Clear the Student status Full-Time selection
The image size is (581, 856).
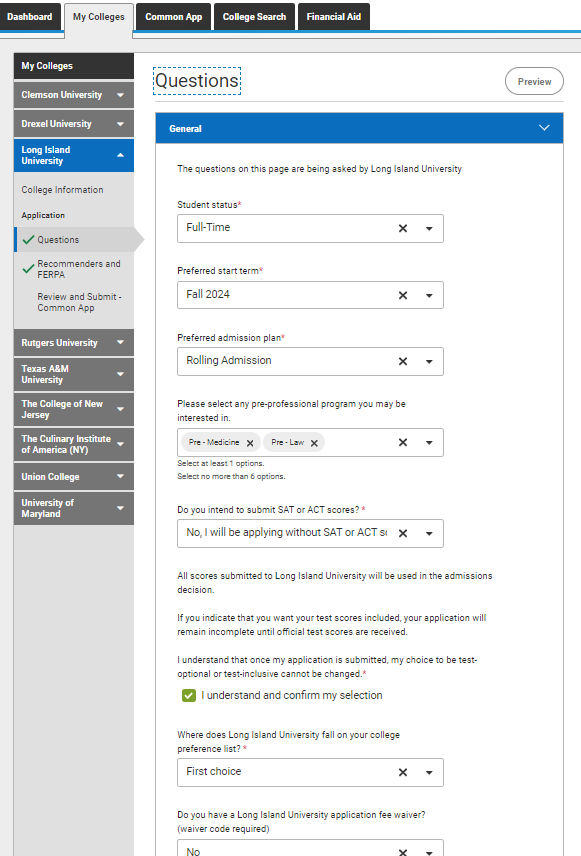402,228
